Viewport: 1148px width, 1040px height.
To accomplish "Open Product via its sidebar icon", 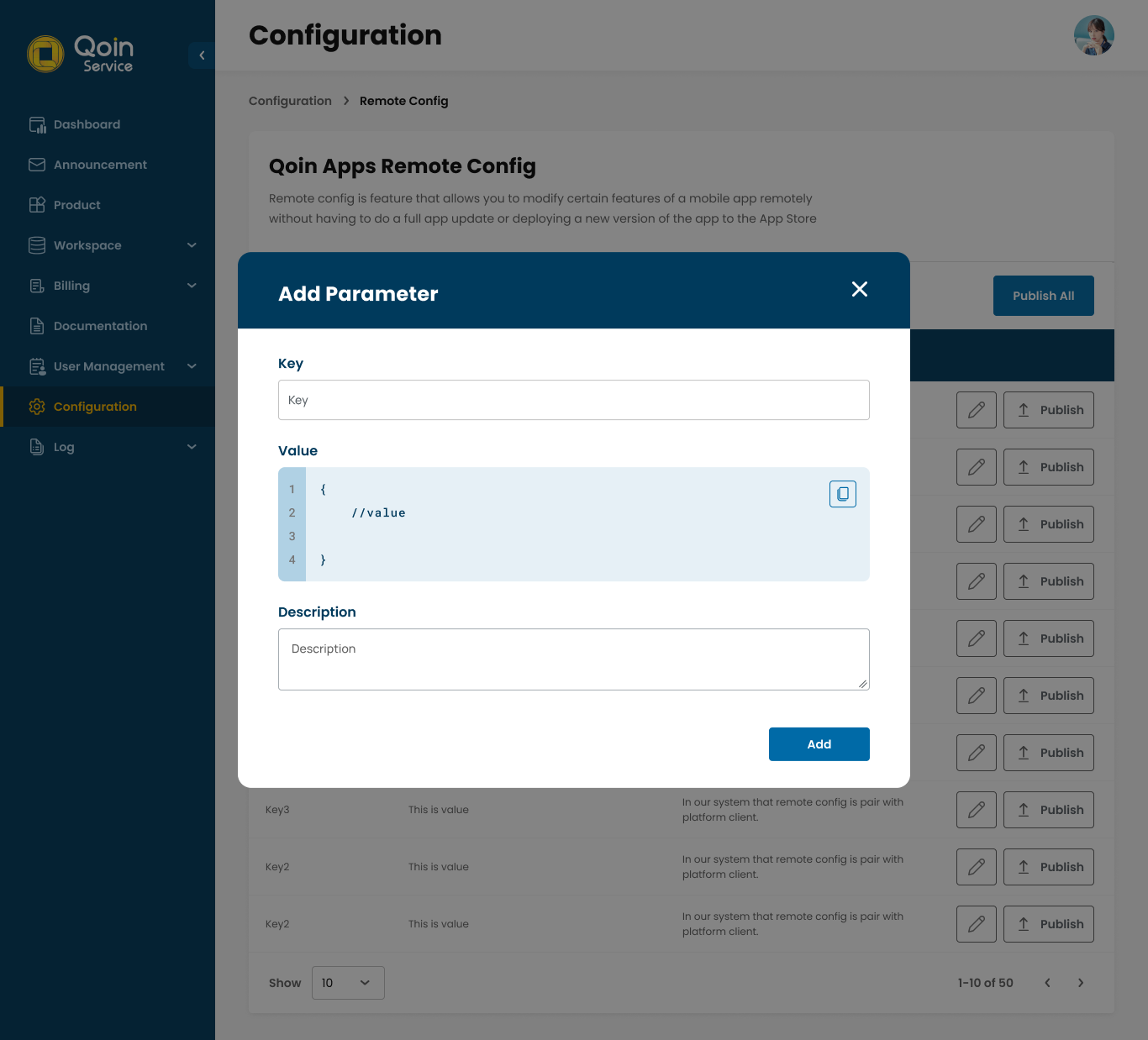I will point(38,204).
